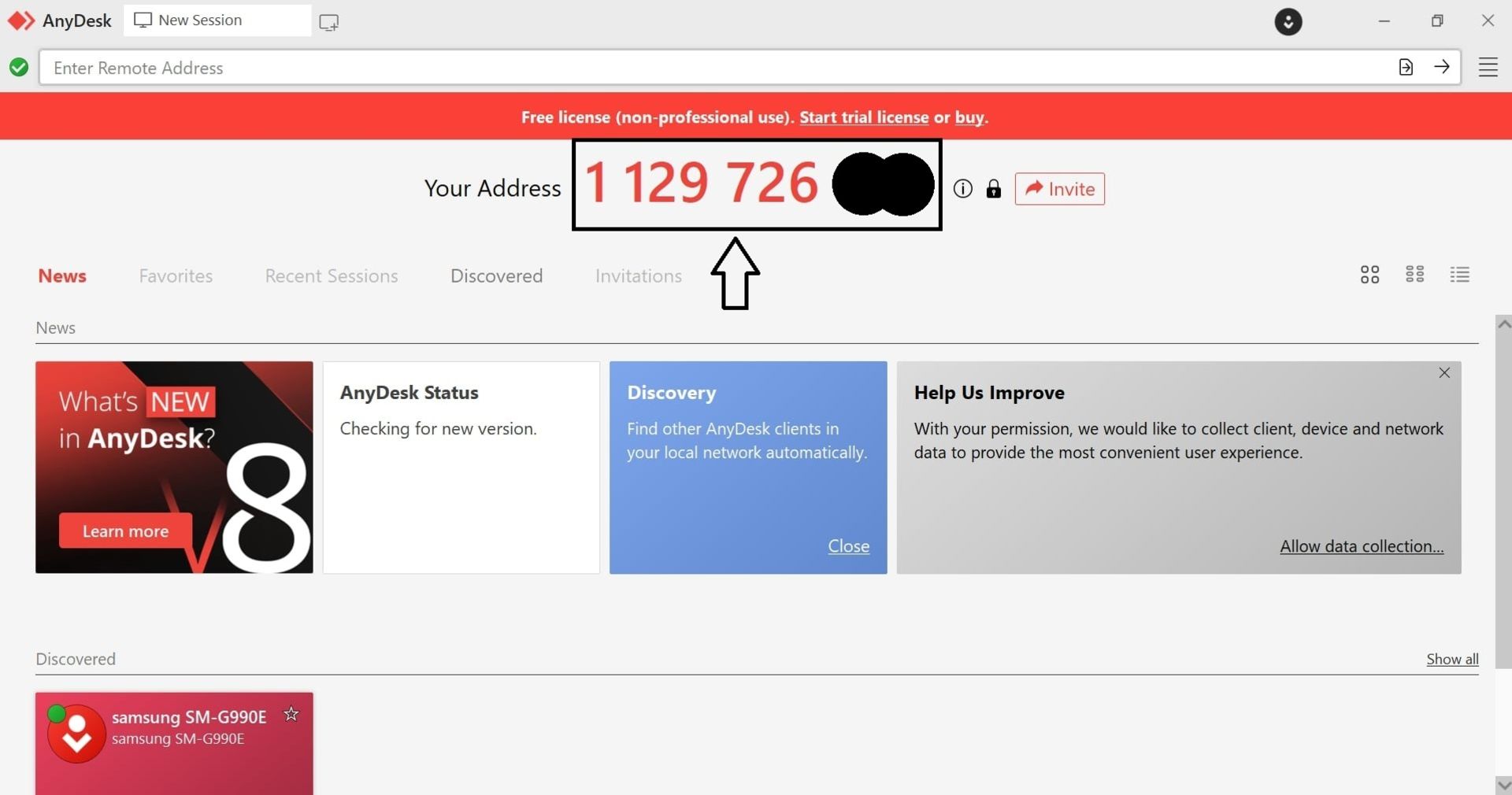Click the AnyDesk Status card

(x=461, y=468)
